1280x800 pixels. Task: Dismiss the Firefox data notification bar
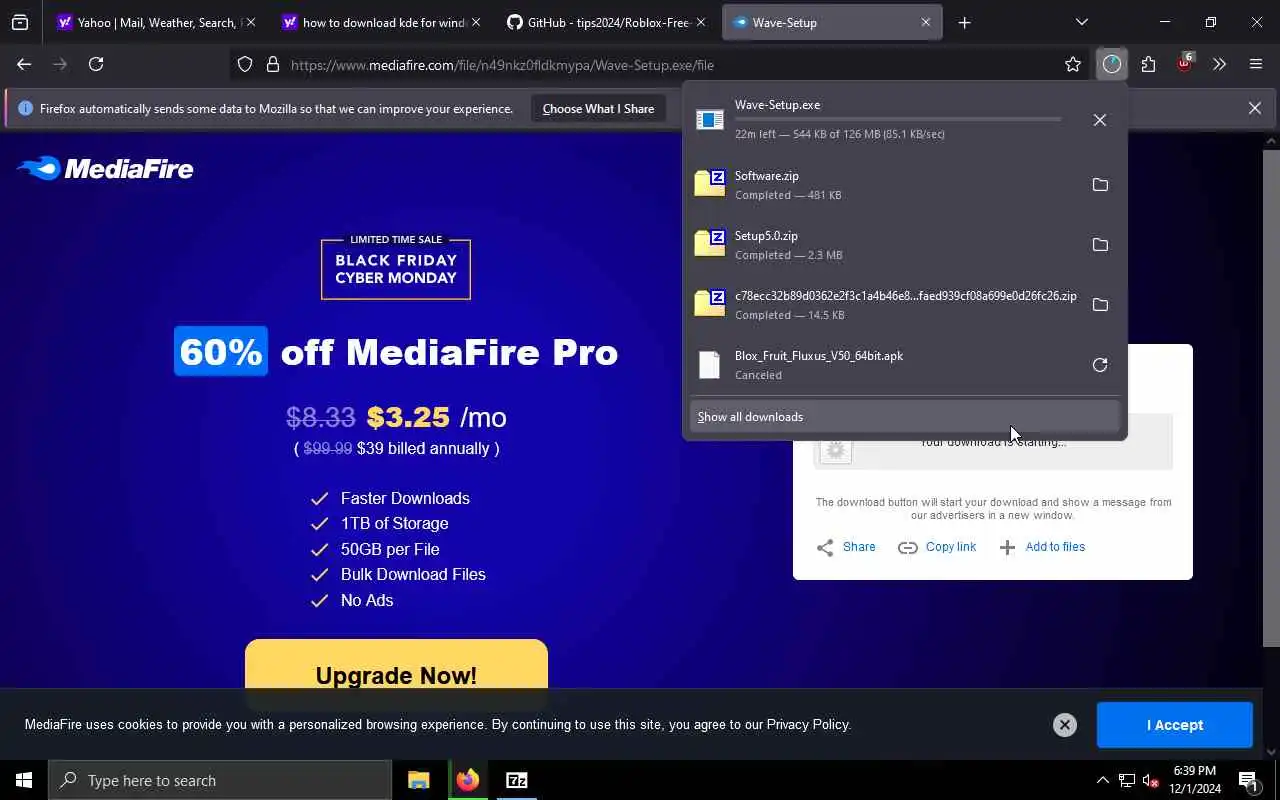tap(1254, 108)
